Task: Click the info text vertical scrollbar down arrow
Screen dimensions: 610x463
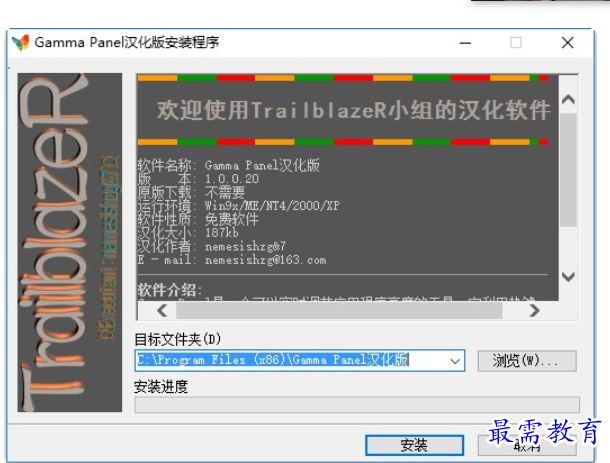Action: [568, 277]
